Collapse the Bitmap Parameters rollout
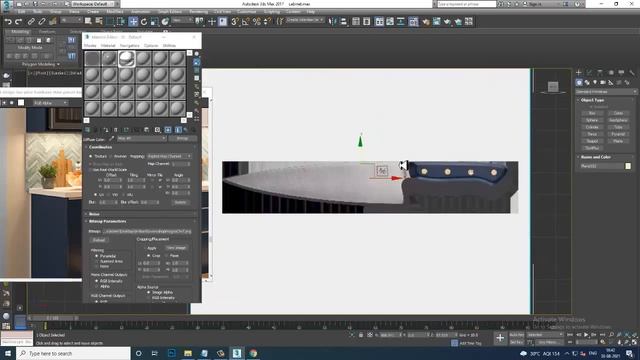This screenshot has height=360, width=640. (107, 221)
